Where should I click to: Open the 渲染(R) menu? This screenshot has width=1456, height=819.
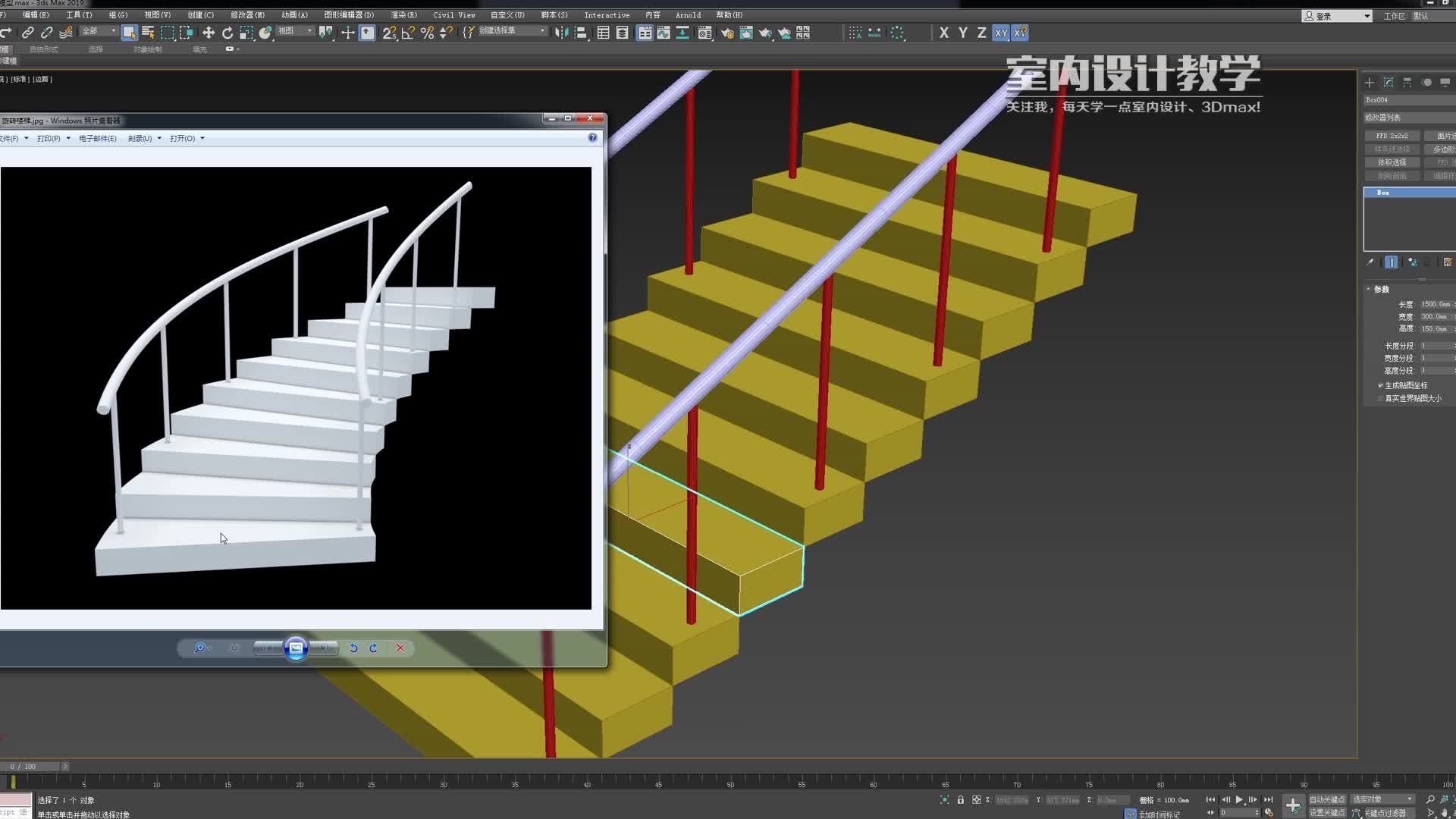tap(403, 14)
